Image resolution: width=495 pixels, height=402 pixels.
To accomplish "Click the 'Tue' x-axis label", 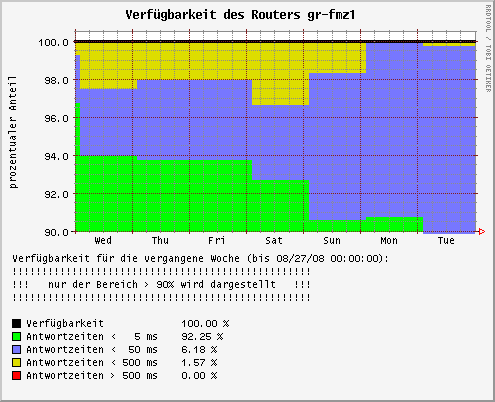I will [x=446, y=240].
